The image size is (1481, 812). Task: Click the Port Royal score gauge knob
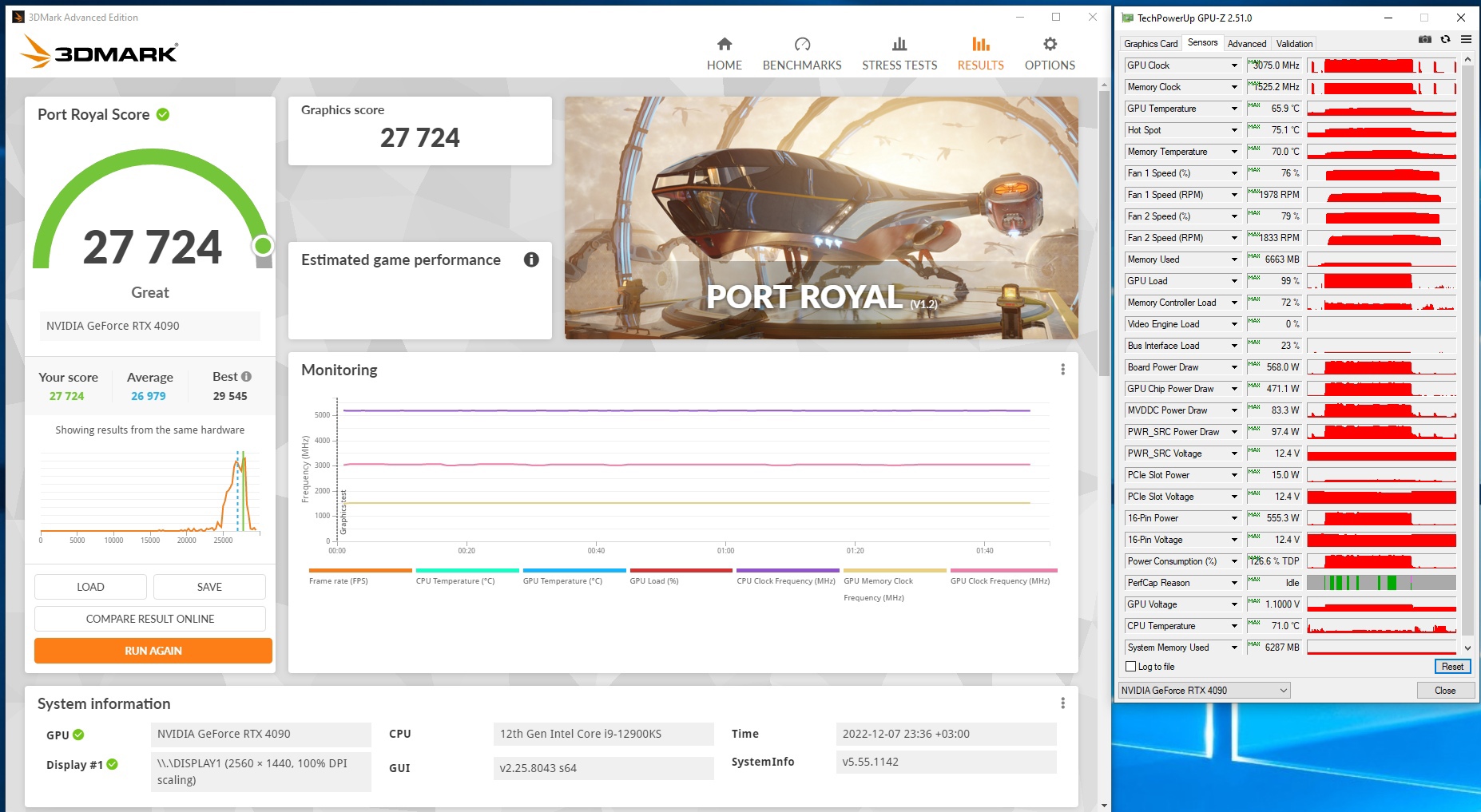click(263, 246)
